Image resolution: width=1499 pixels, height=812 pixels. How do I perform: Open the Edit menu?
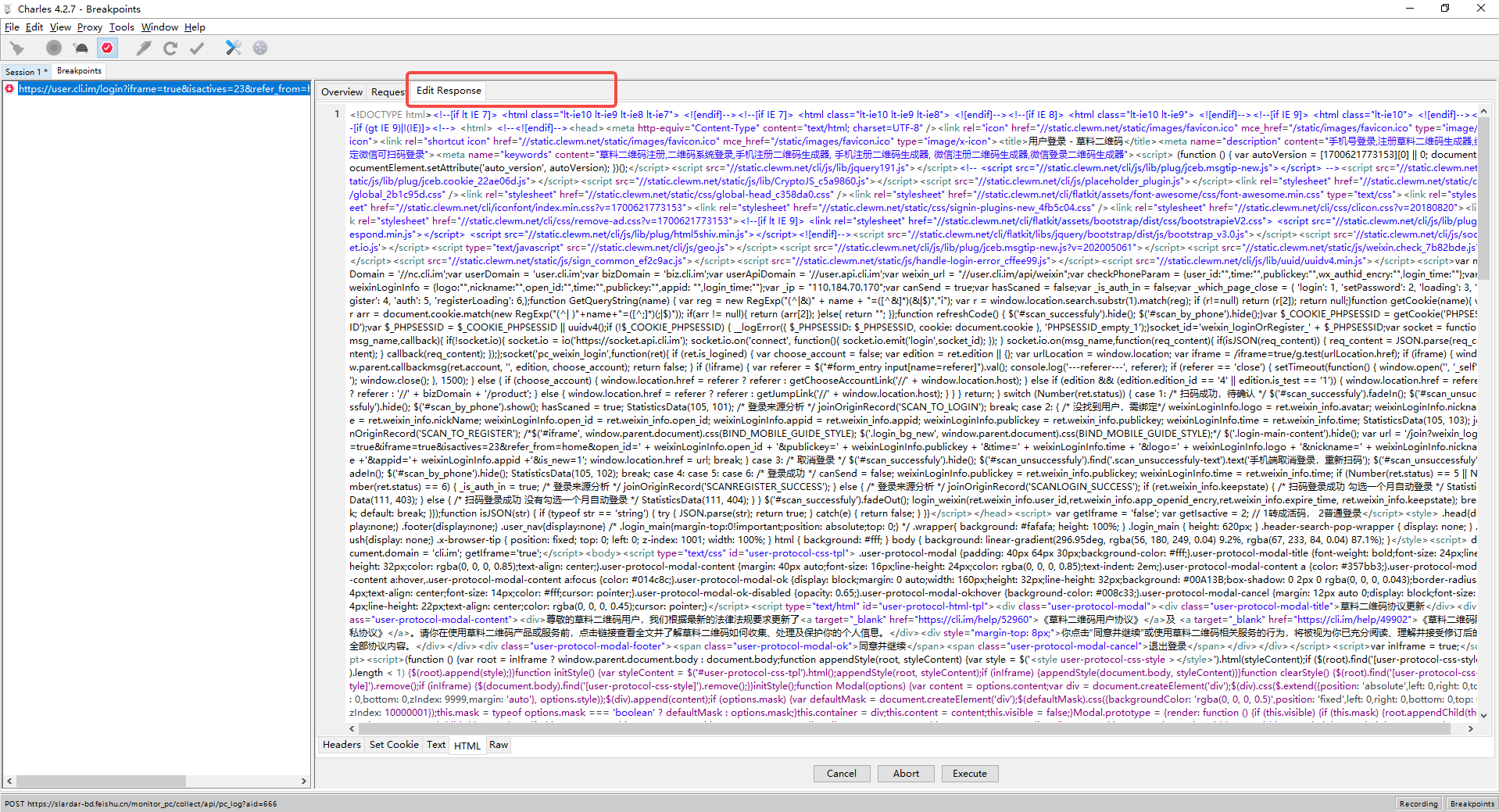point(34,27)
